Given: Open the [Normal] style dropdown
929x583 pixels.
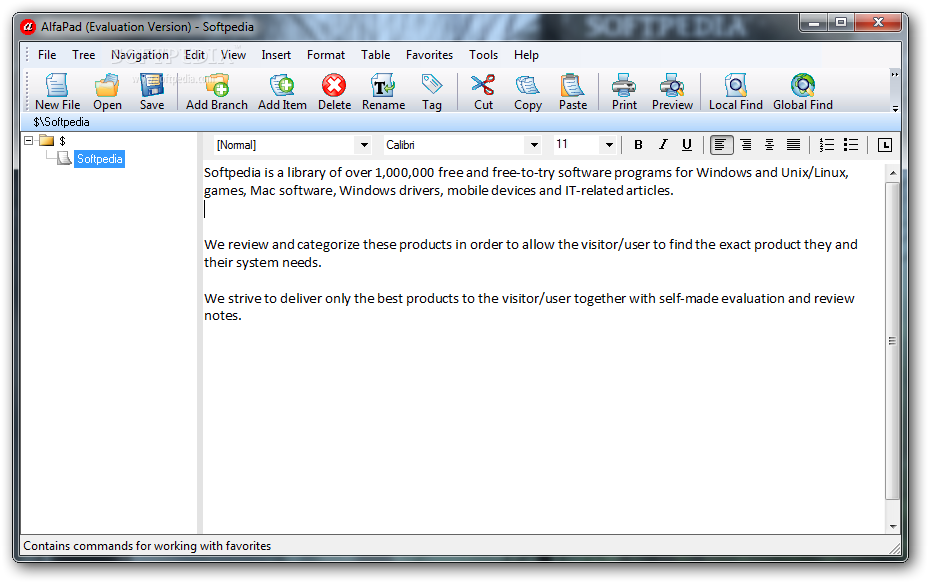Looking at the screenshot, I should (364, 145).
